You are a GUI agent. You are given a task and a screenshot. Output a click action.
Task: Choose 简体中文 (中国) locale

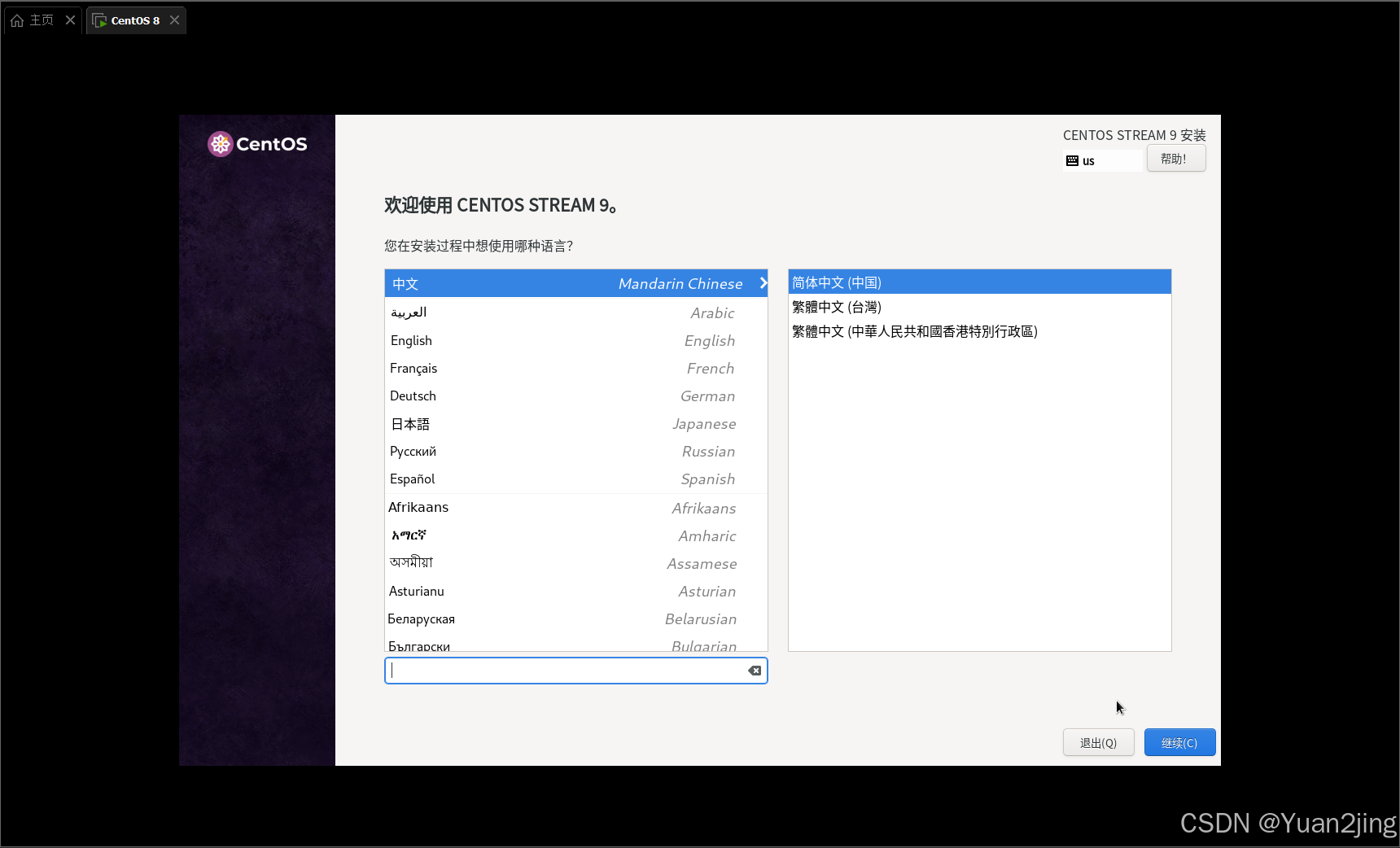pyautogui.click(x=979, y=282)
